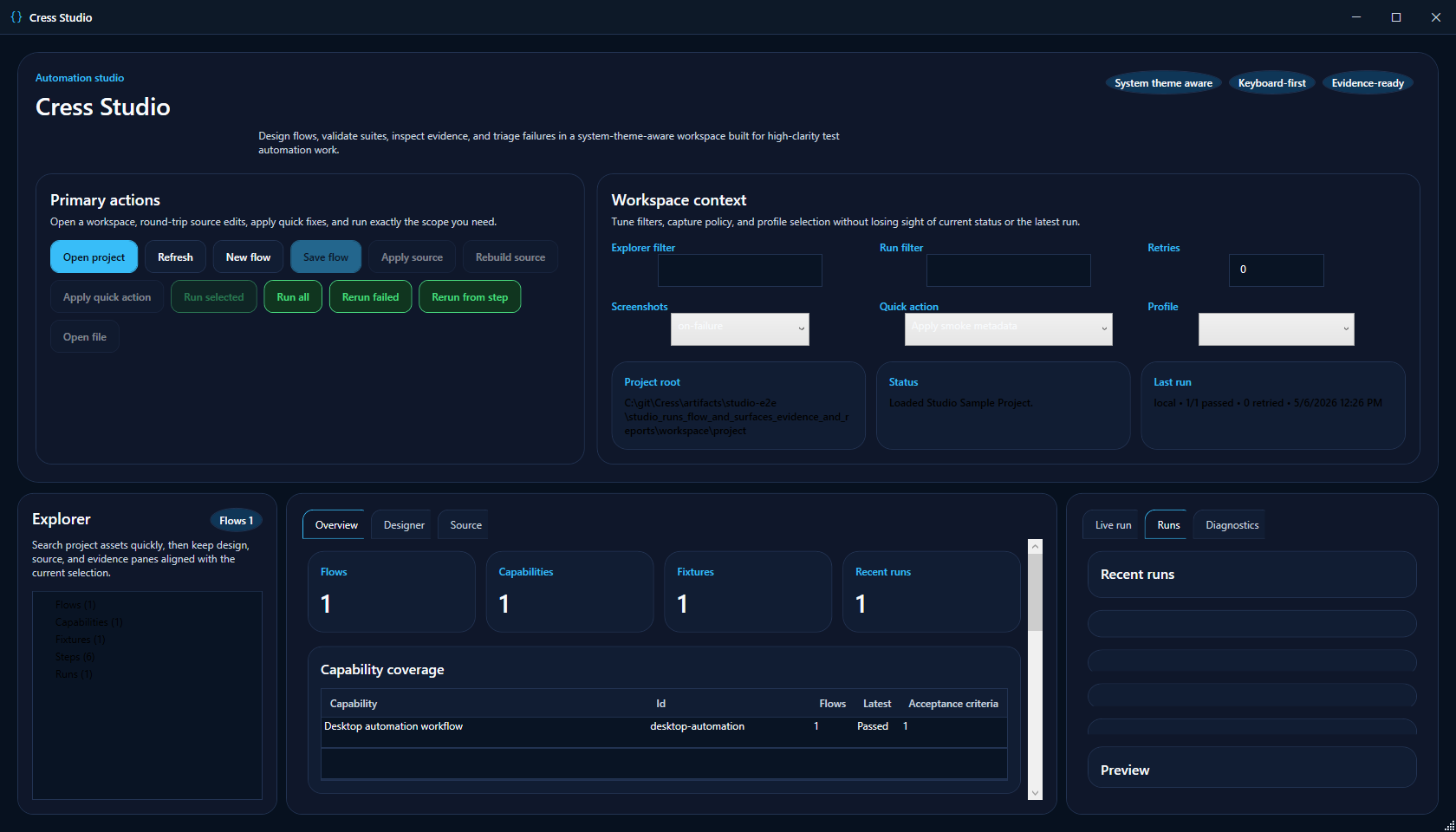Start all flows with Run all
Screen dimensions: 1456x832
tap(293, 297)
